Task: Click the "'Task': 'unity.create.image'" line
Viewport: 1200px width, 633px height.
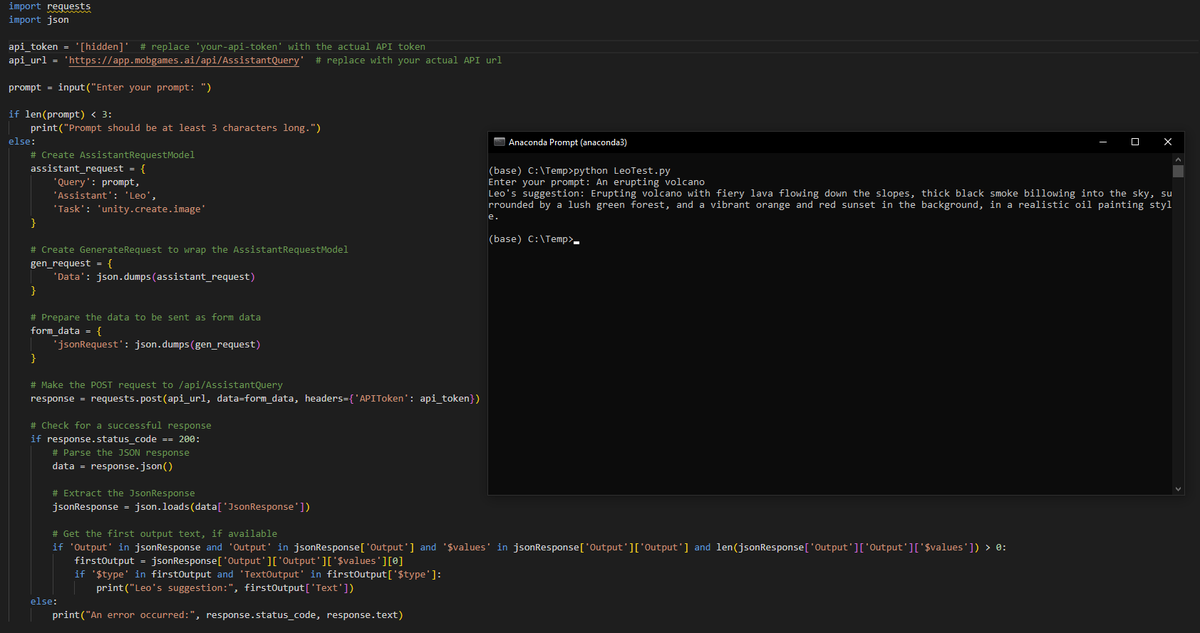Action: tap(129, 209)
